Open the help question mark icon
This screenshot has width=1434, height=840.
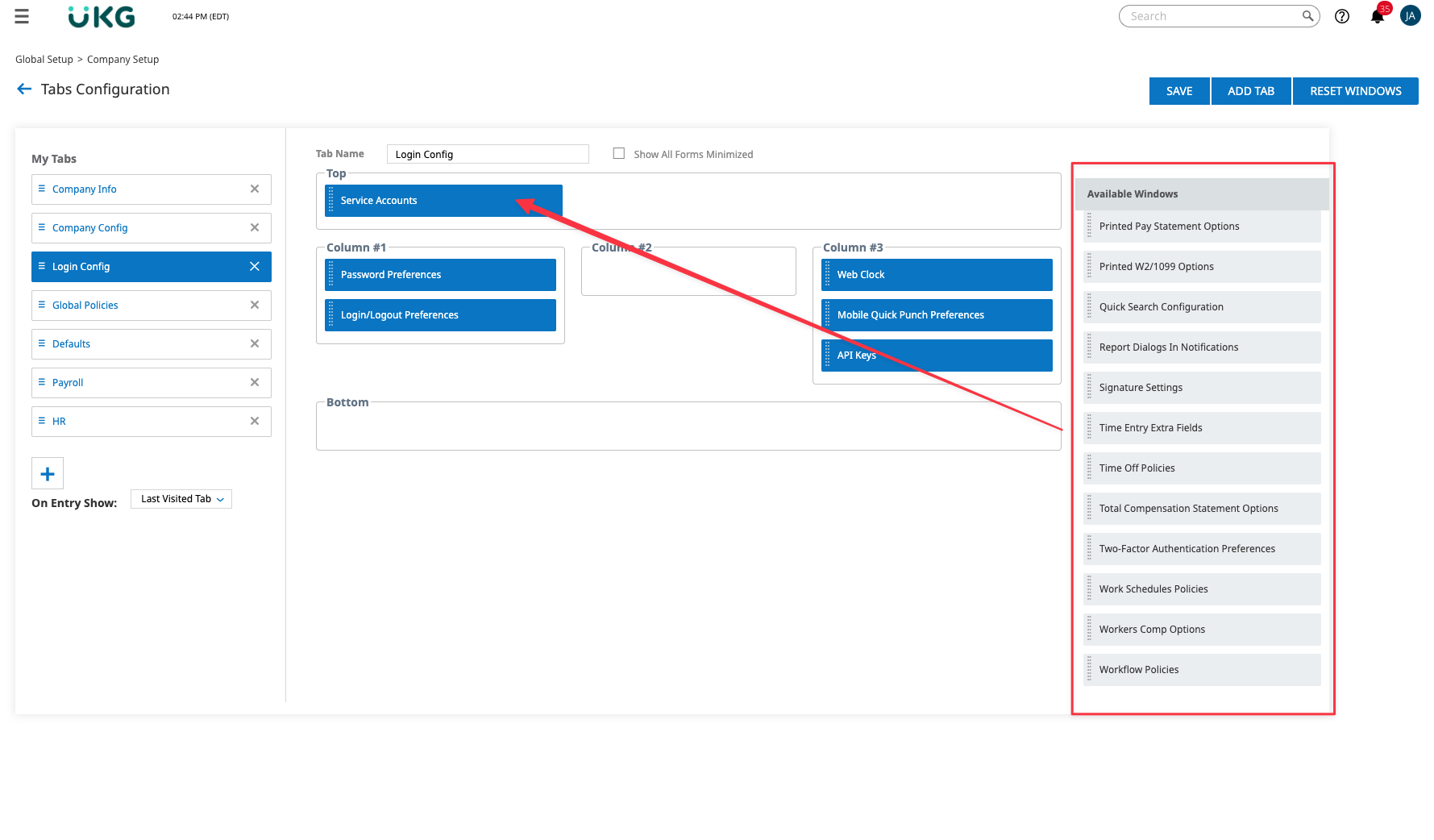point(1342,16)
